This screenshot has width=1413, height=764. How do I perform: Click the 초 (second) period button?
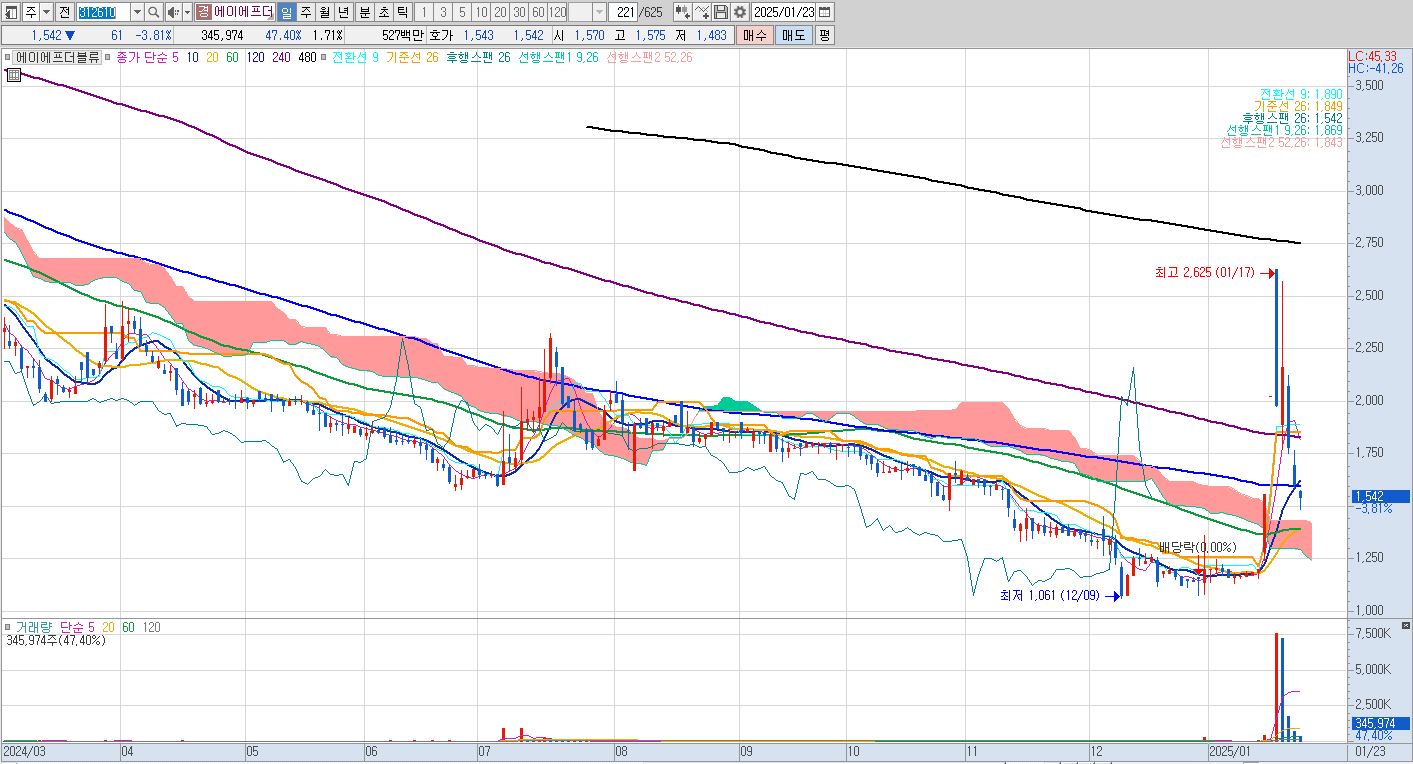tap(382, 12)
